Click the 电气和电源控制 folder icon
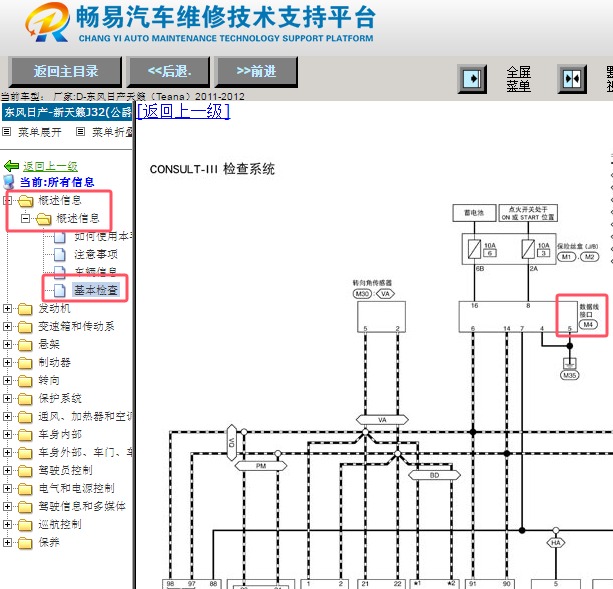Image resolution: width=613 pixels, height=589 pixels. click(x=25, y=489)
